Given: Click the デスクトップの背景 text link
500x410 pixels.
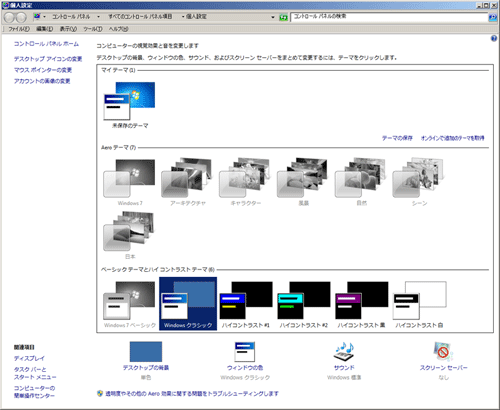Looking at the screenshot, I should pyautogui.click(x=146, y=368).
